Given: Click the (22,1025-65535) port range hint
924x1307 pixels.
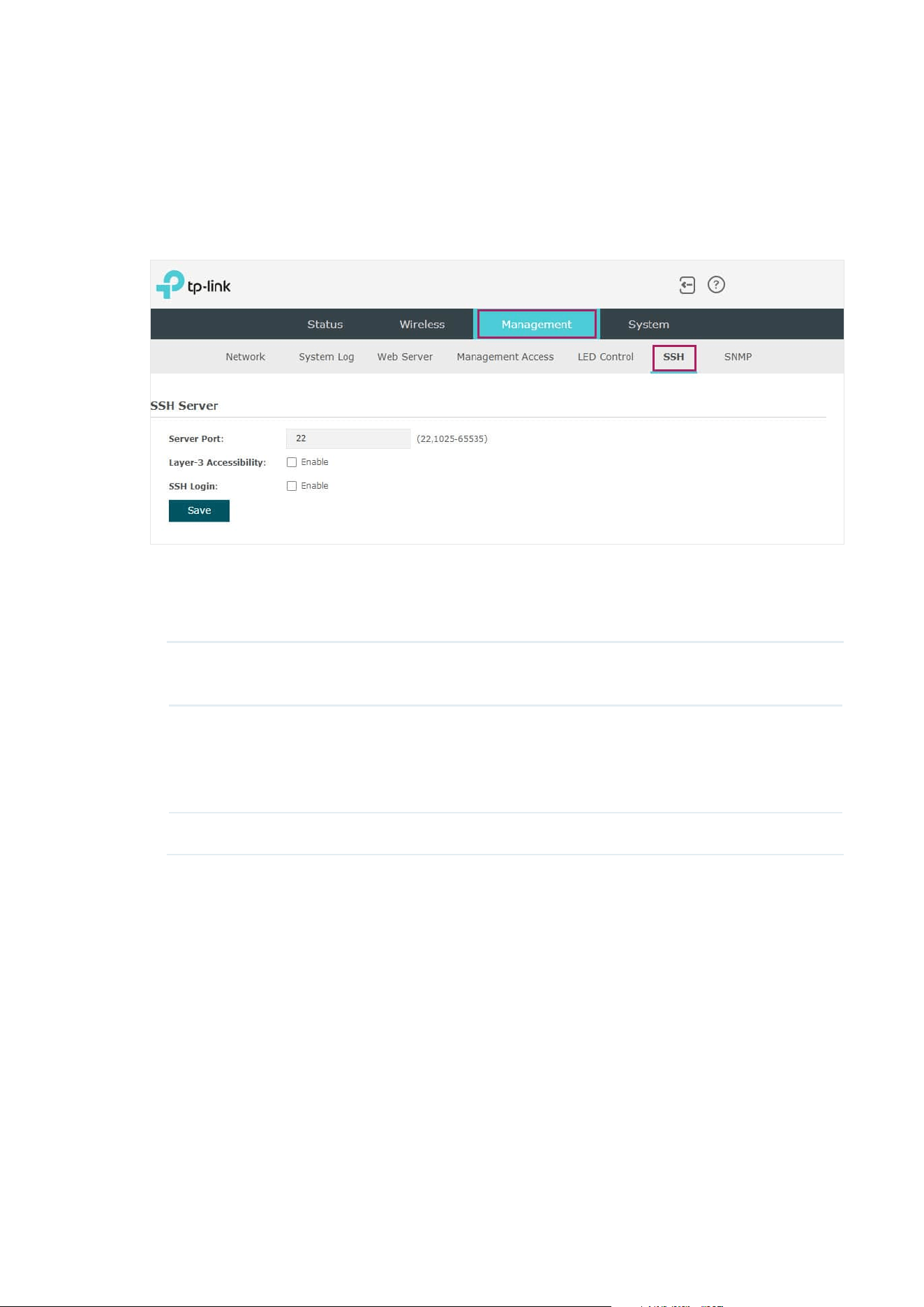Looking at the screenshot, I should 452,439.
